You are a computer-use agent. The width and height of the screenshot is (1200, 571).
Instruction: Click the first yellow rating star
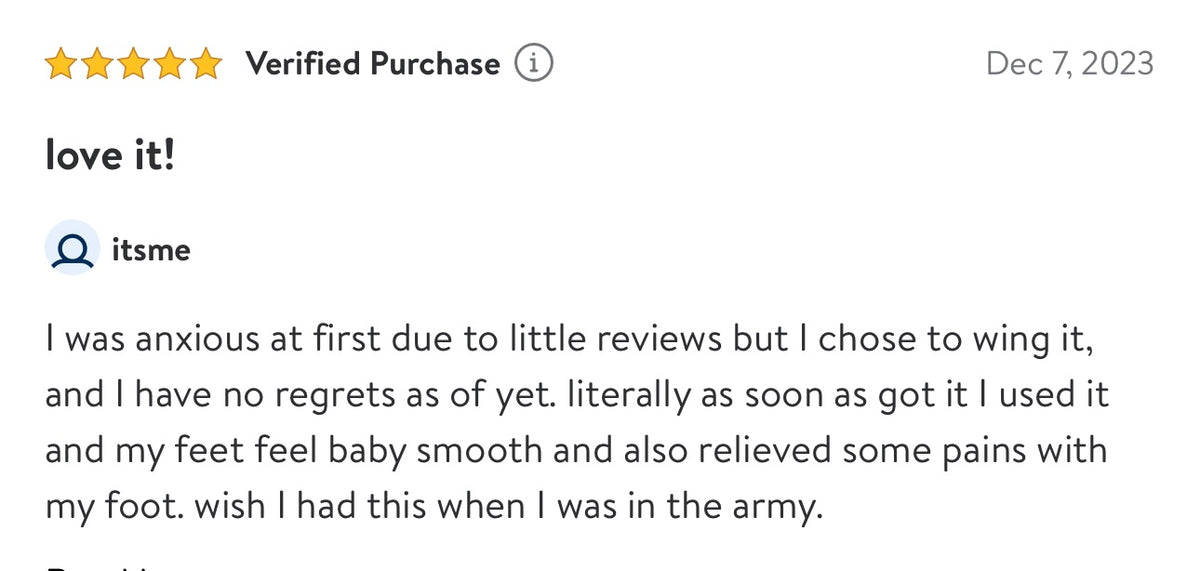[x=62, y=65]
